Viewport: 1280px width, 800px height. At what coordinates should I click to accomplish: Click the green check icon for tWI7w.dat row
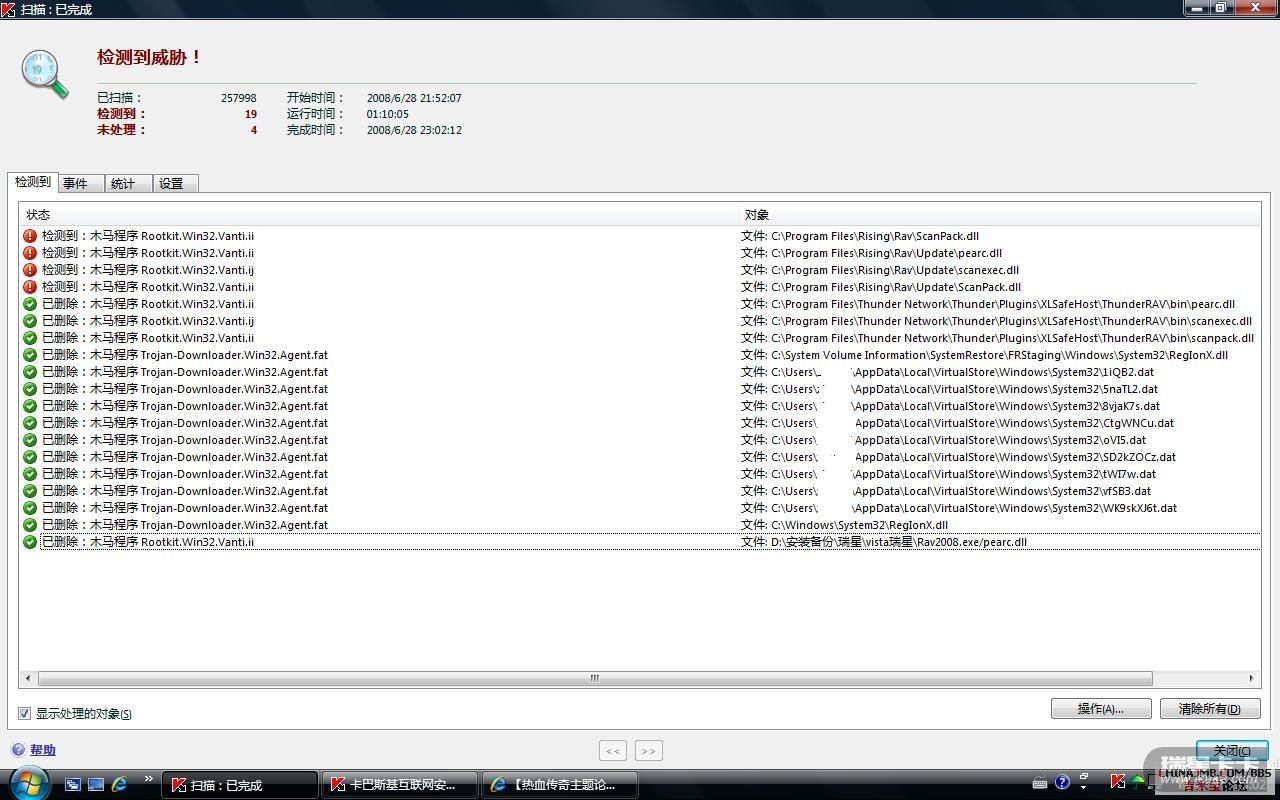click(x=30, y=474)
